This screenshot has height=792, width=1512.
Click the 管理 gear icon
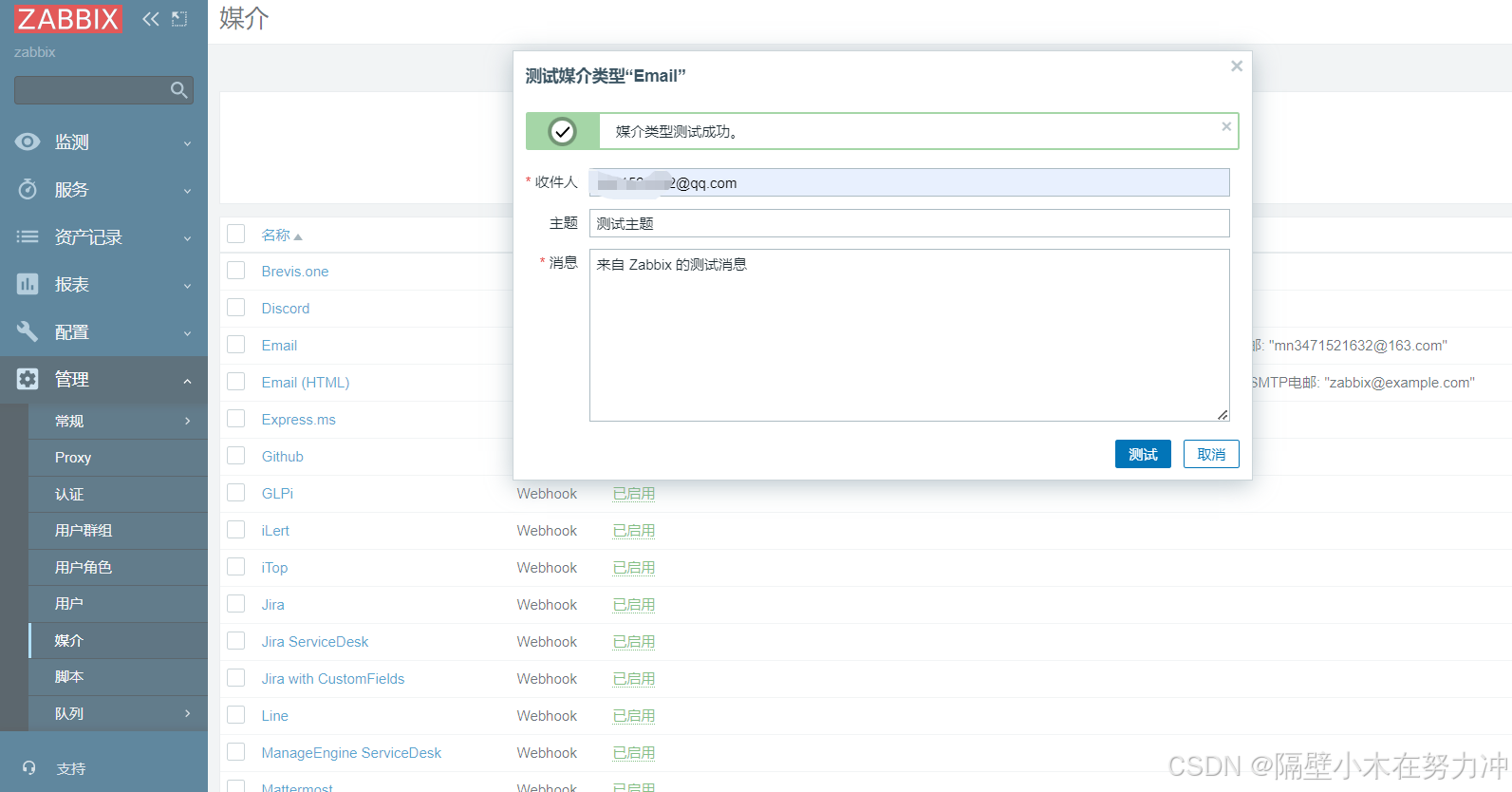pyautogui.click(x=28, y=379)
